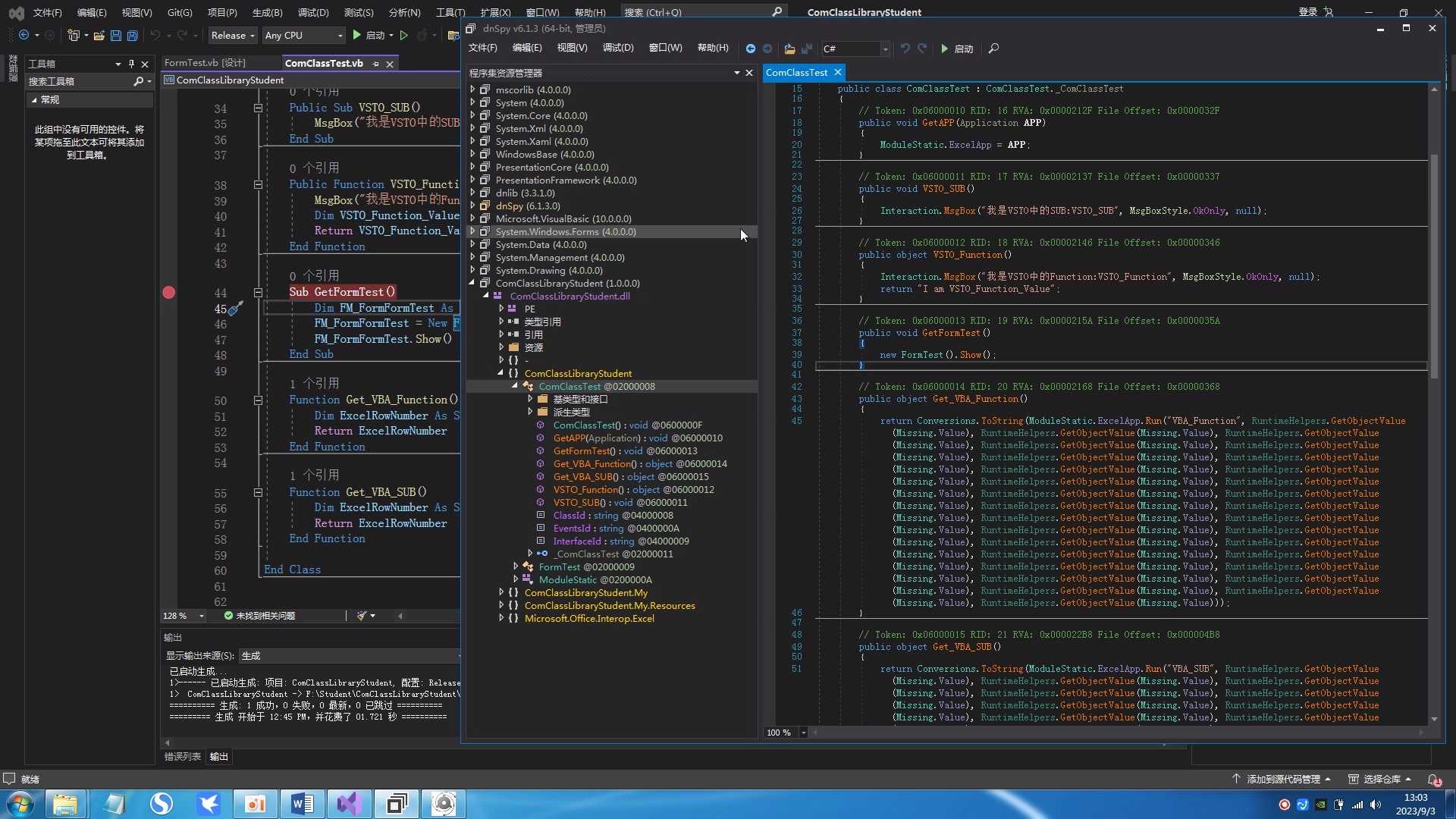Viewport: 1456px width, 819px height.
Task: Collapse the VSTO_SUB code outline box
Action: (x=258, y=108)
